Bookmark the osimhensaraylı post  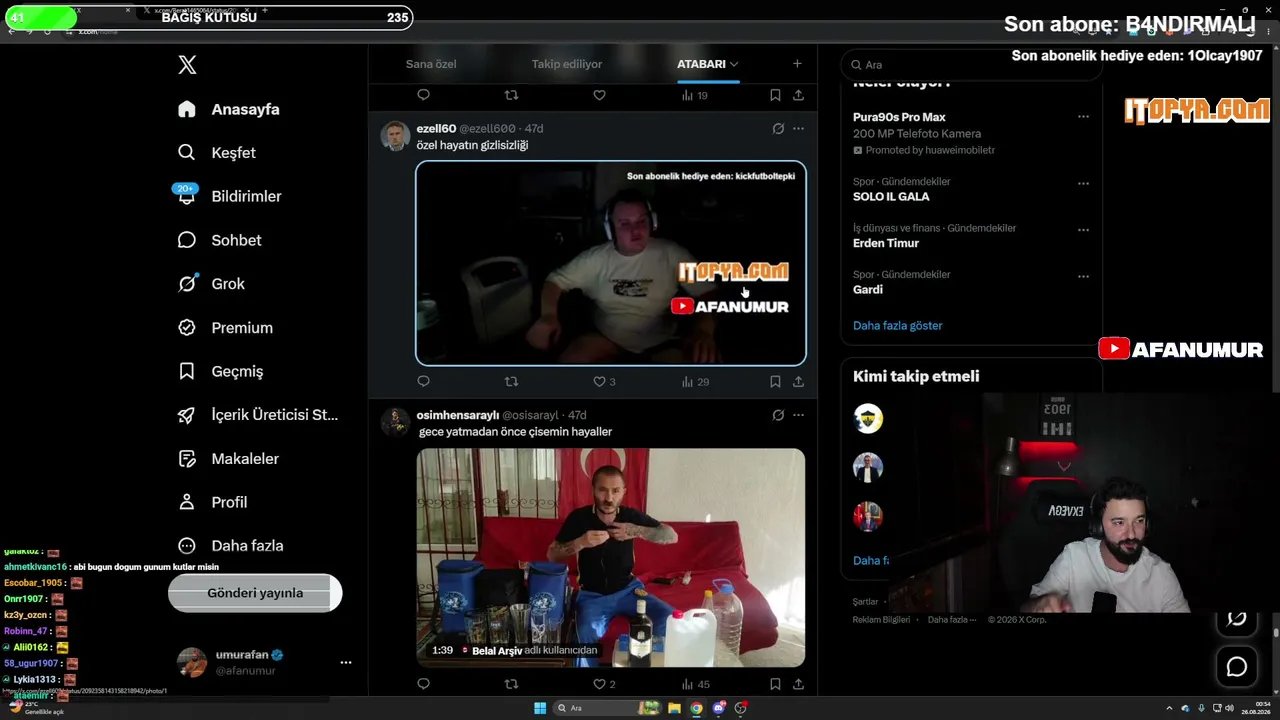775,684
